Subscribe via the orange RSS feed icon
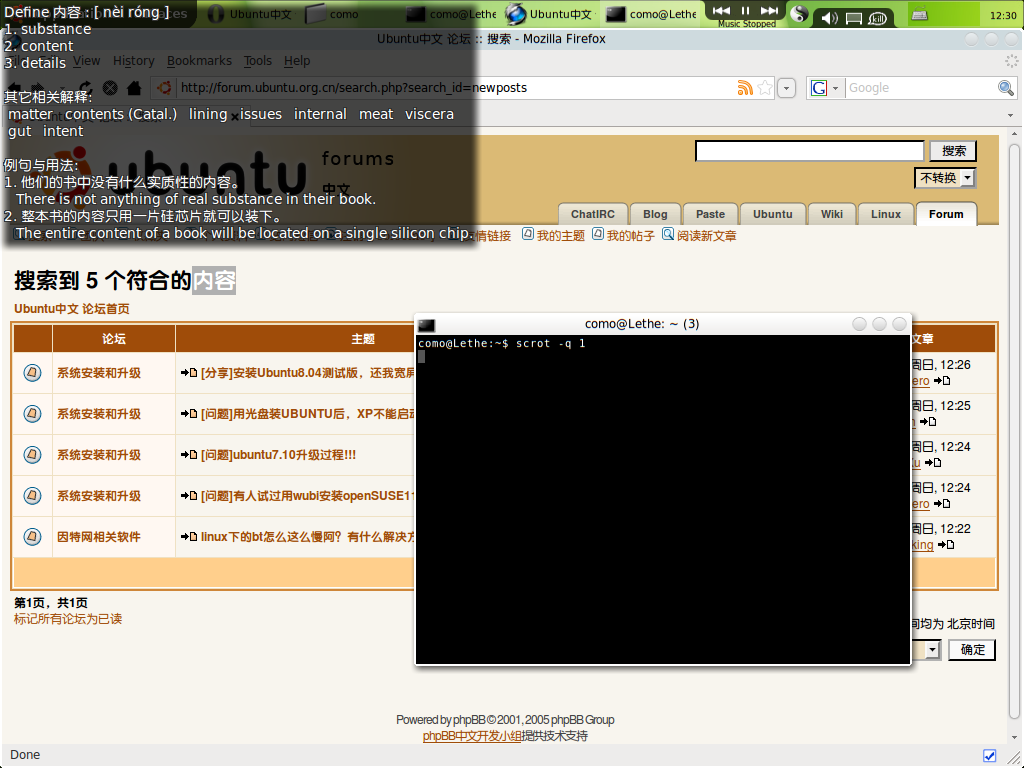This screenshot has width=1024, height=768. tap(745, 88)
